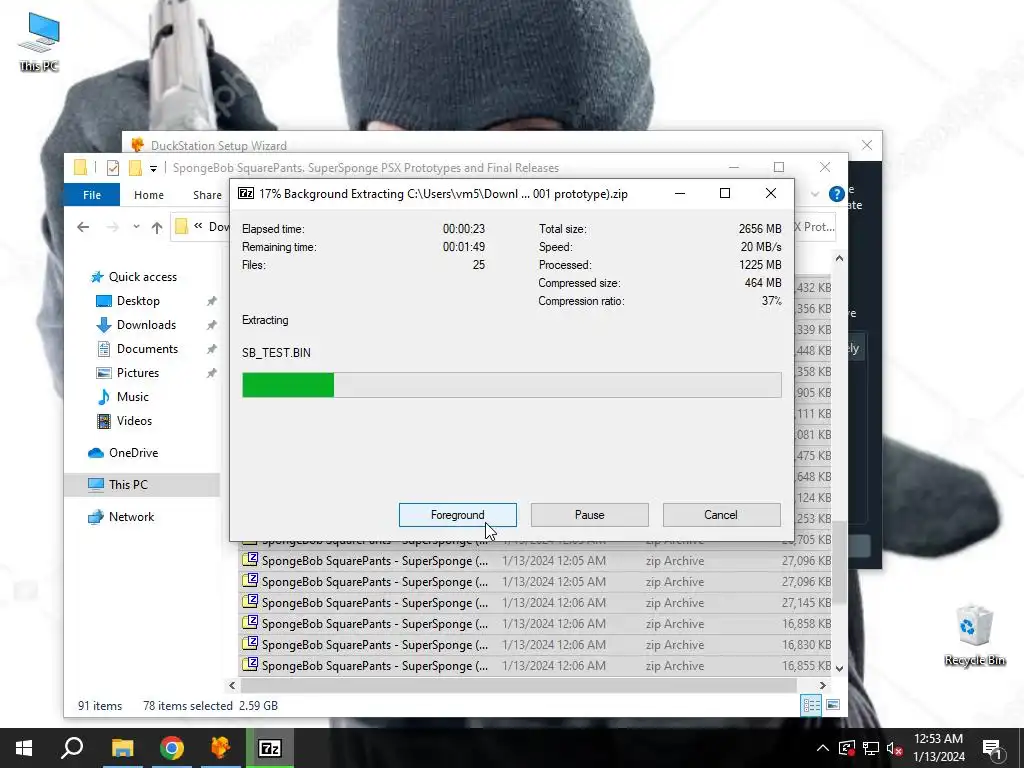1024x768 pixels.
Task: Open taskbar search magnifier
Action: coord(72,748)
